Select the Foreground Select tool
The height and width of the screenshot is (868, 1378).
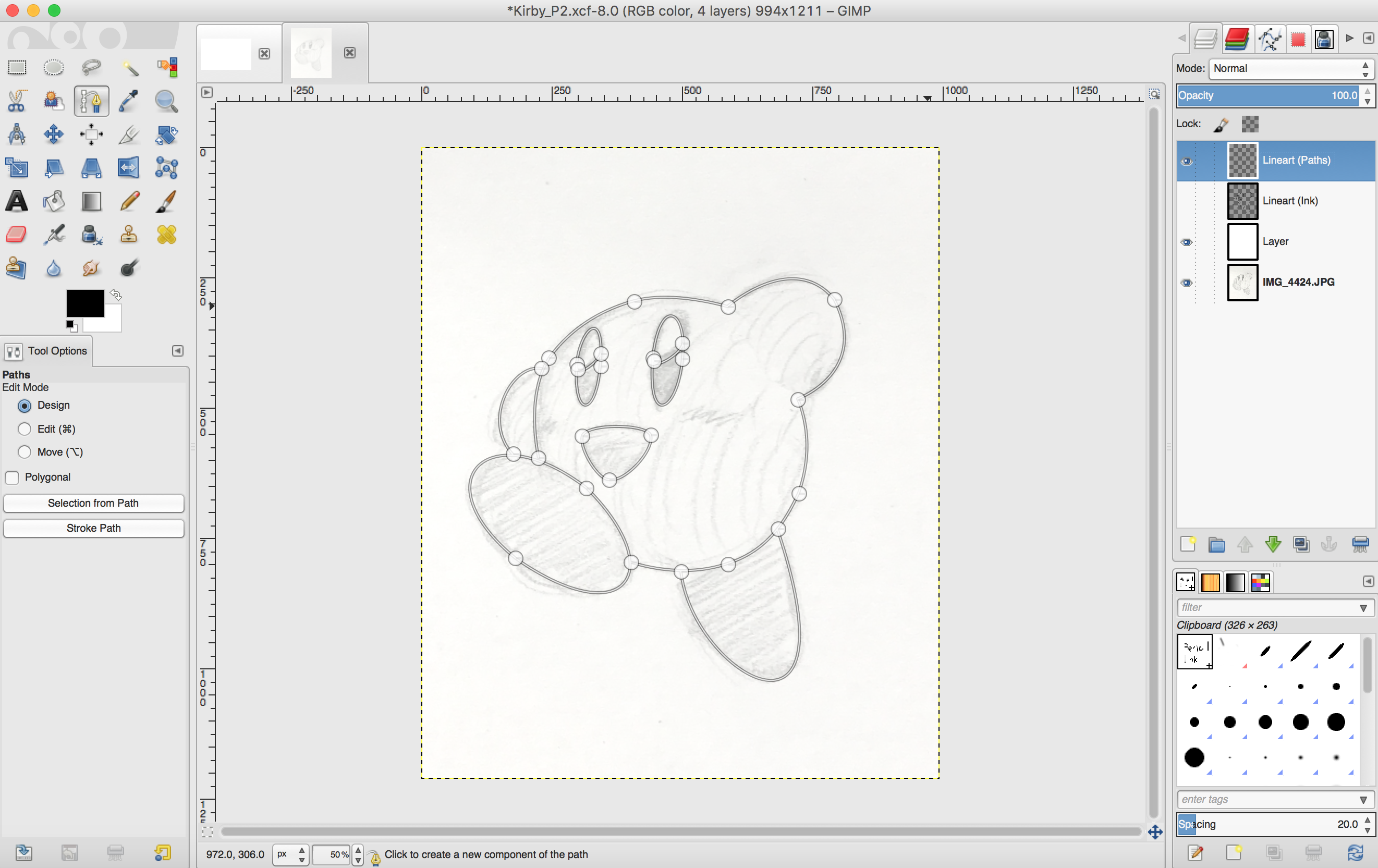pyautogui.click(x=54, y=101)
